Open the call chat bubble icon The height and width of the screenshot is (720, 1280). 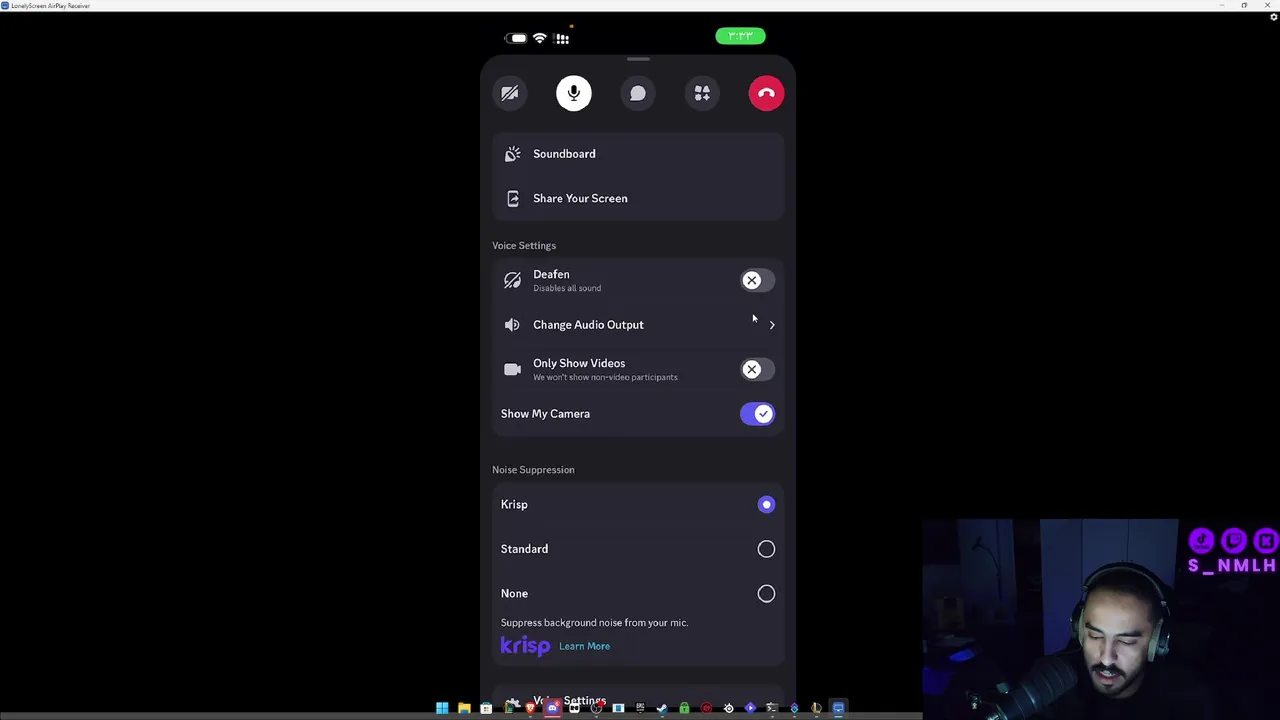coord(638,93)
